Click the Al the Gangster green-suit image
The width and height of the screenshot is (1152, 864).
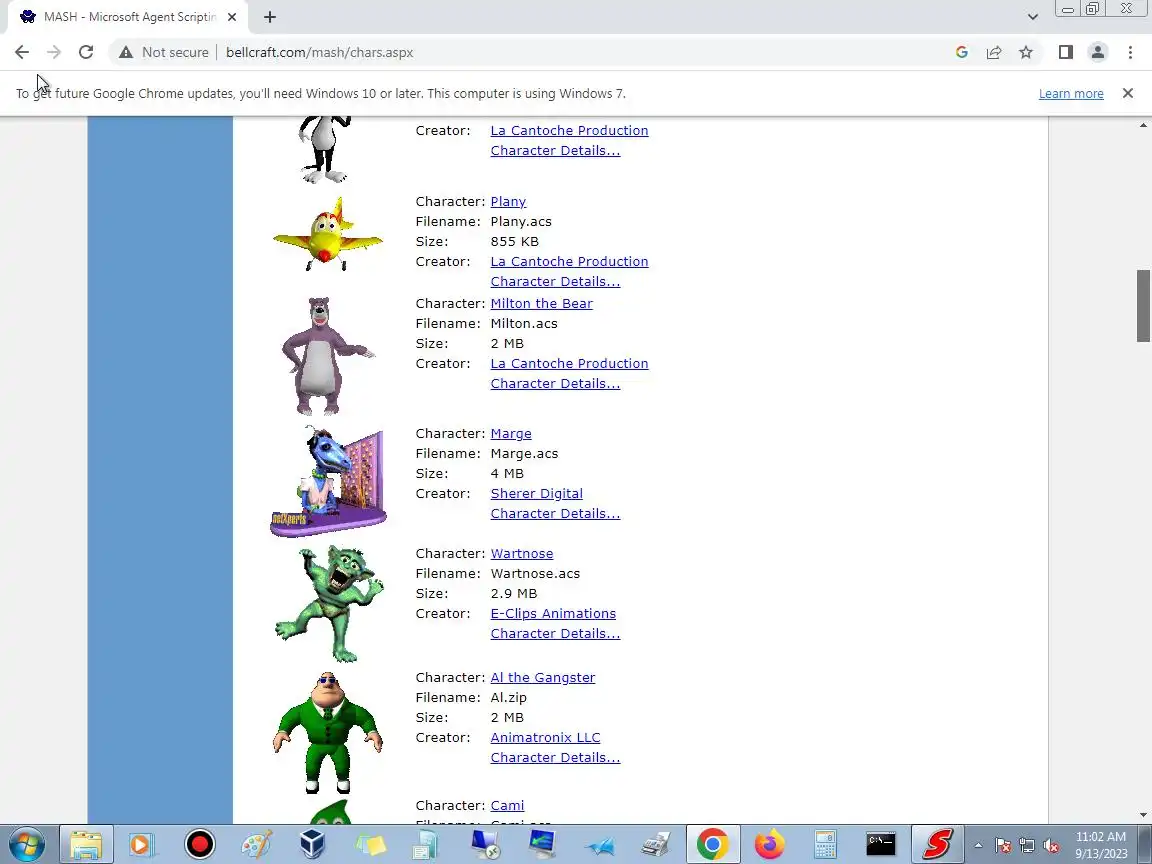[x=328, y=732]
